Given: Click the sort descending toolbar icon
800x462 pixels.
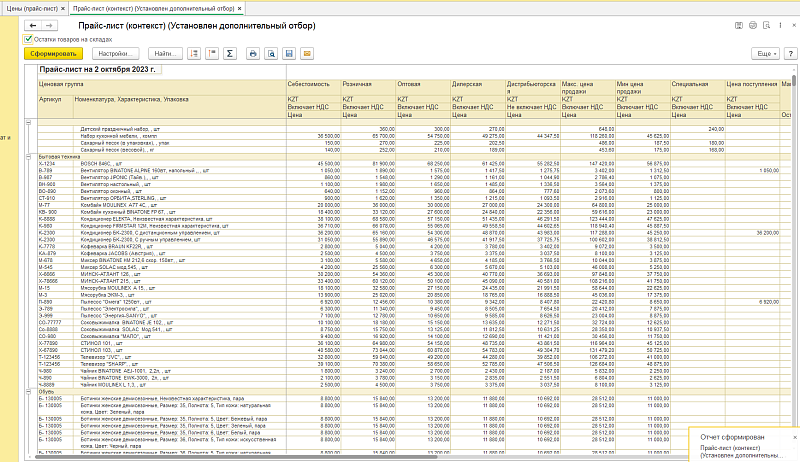Looking at the screenshot, I should click(x=211, y=52).
